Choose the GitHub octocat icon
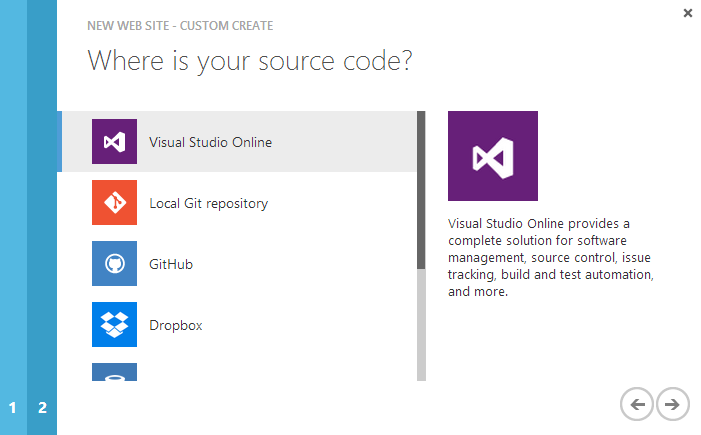 (x=114, y=263)
